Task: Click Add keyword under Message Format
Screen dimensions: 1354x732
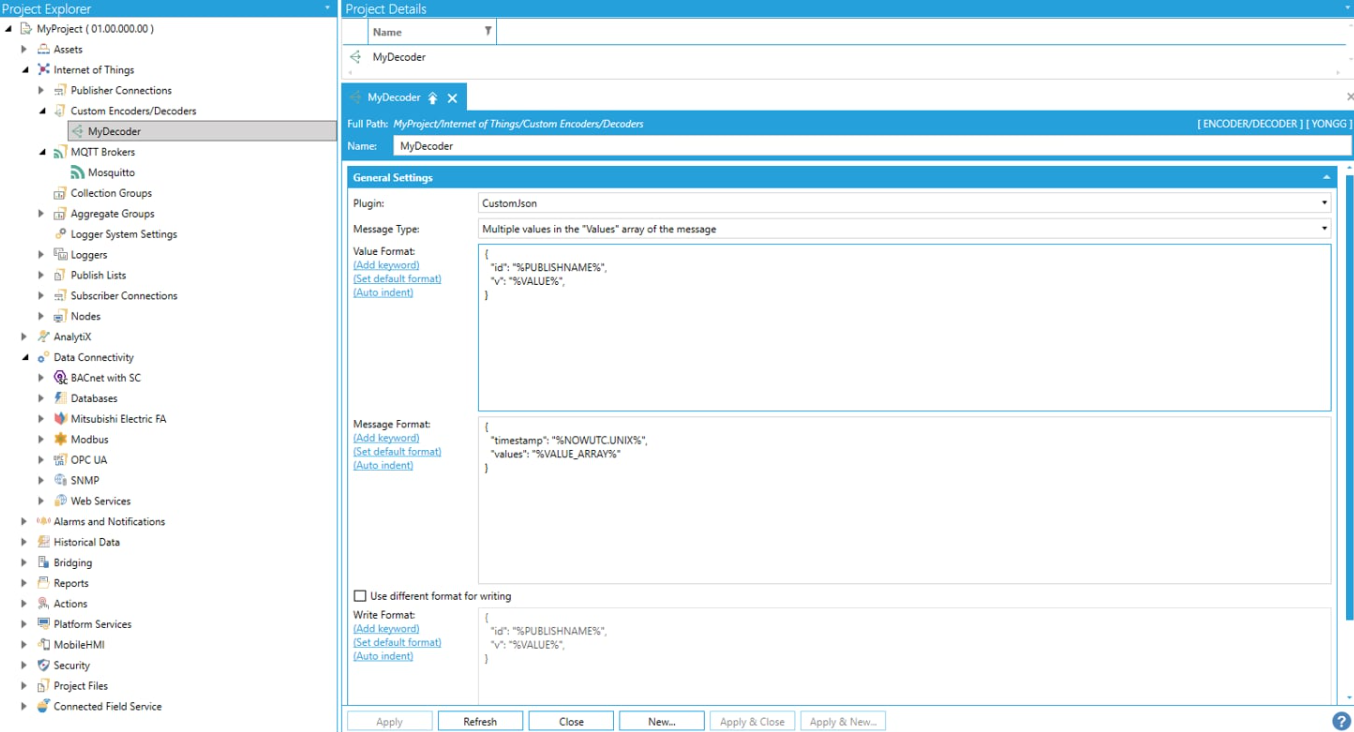Action: pos(386,438)
